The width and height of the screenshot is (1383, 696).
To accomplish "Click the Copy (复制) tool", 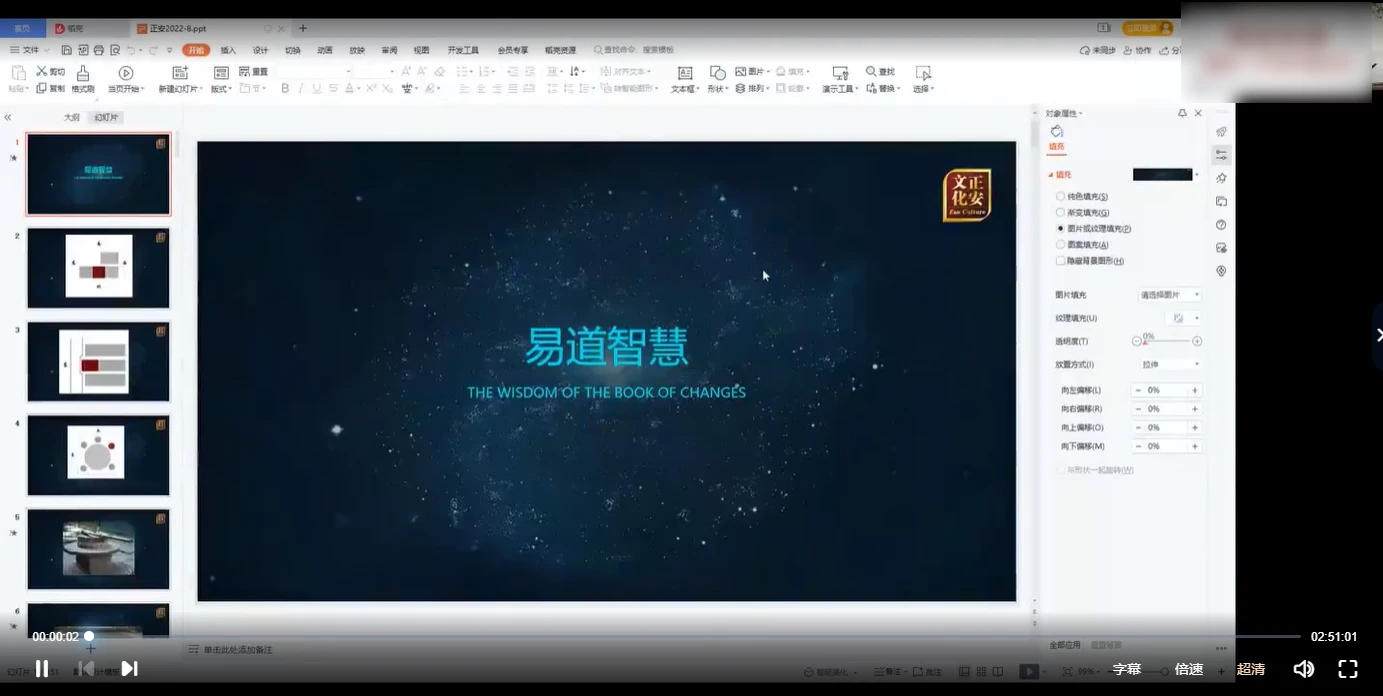I will [x=50, y=88].
